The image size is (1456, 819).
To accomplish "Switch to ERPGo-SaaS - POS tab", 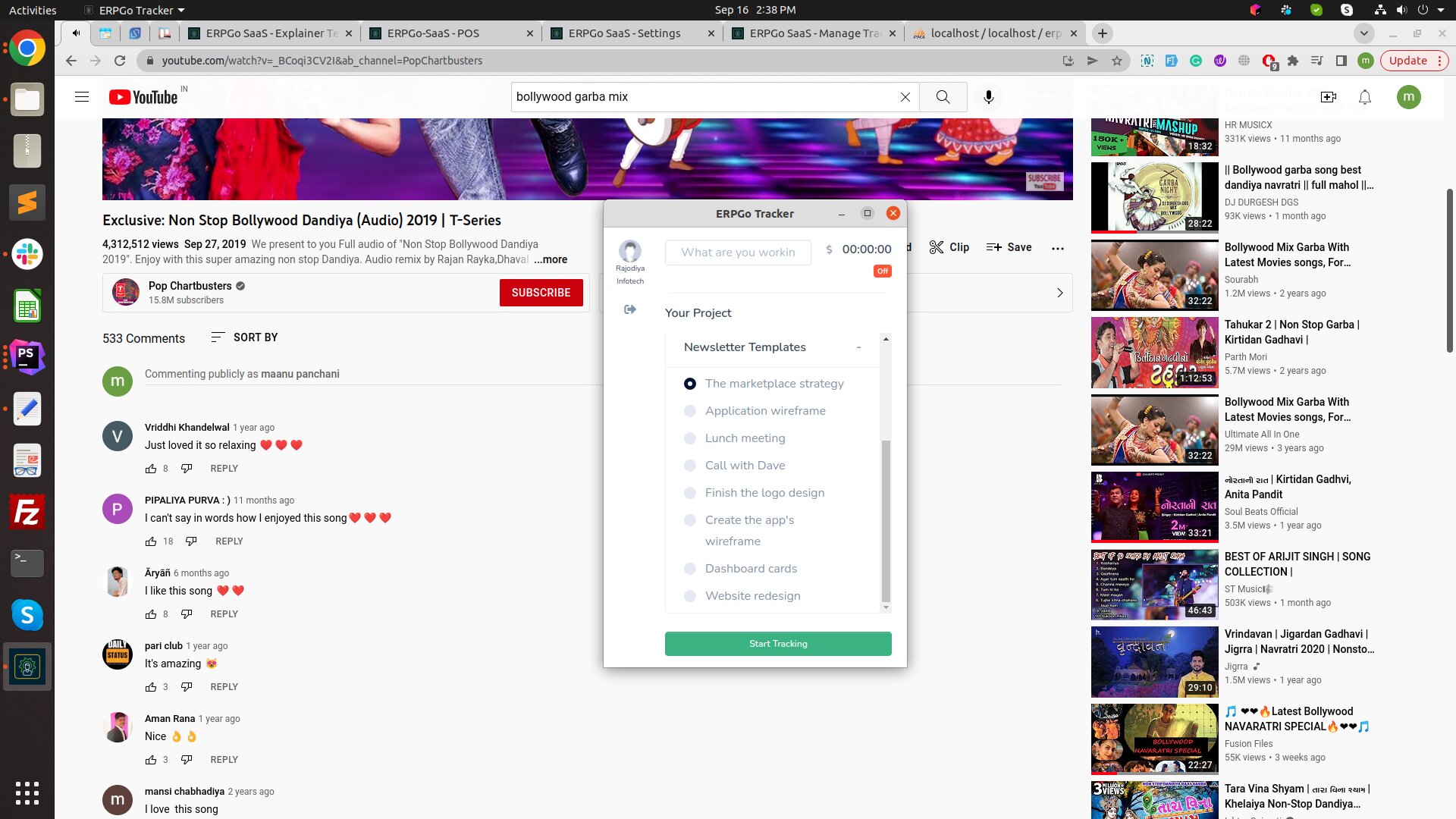I will [x=433, y=33].
